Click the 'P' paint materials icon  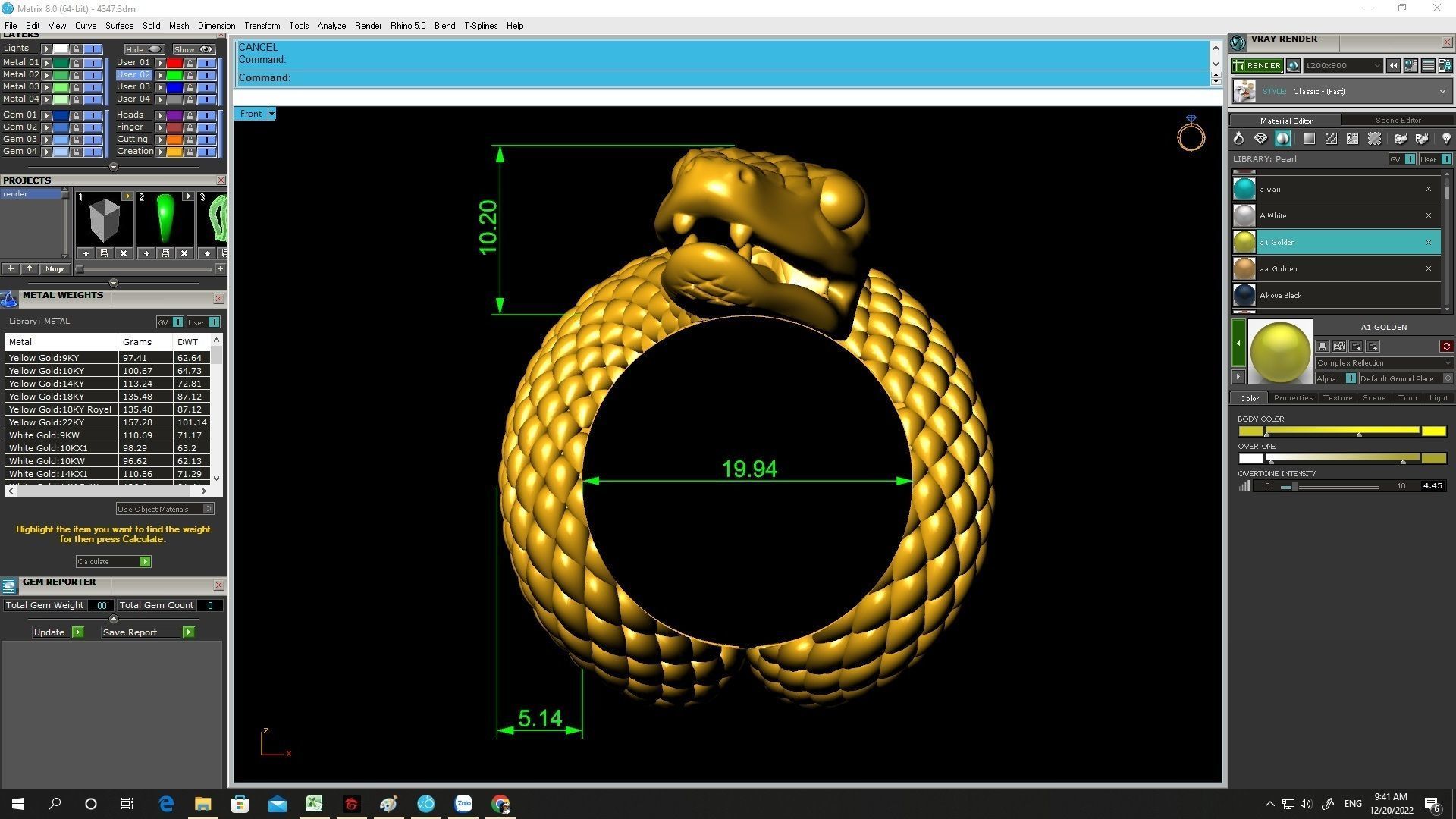[1422, 139]
